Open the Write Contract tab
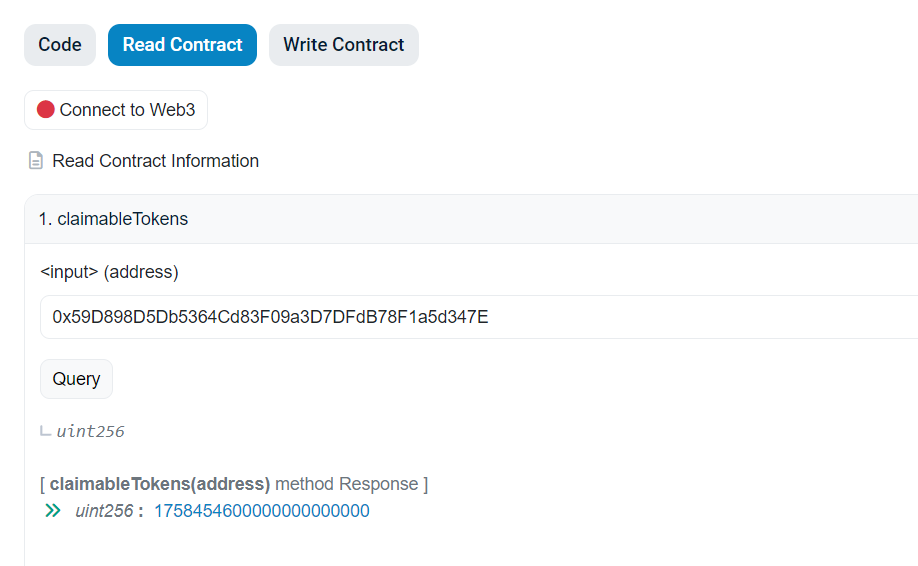The height and width of the screenshot is (566, 918). click(343, 45)
